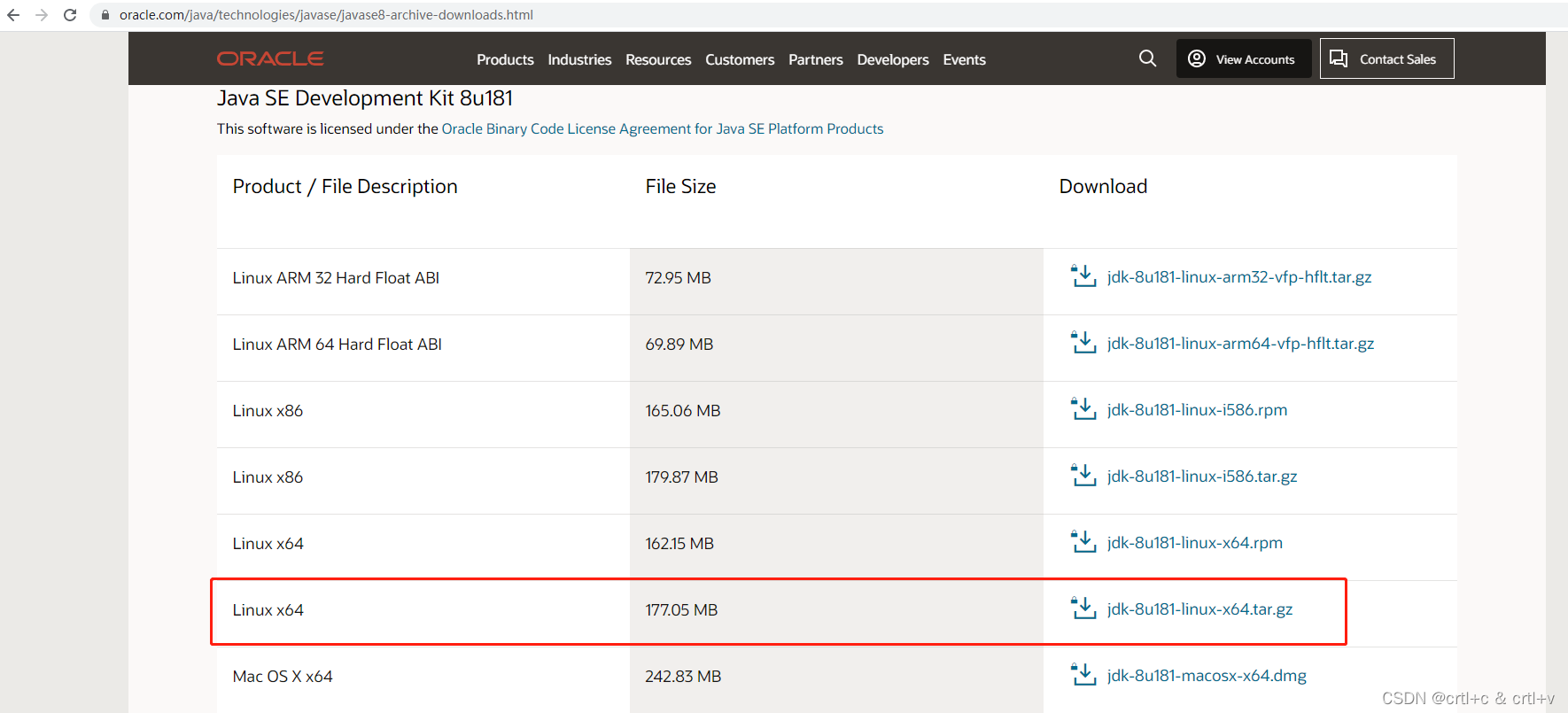Click the Product / File Description column header
The width and height of the screenshot is (1568, 713).
pyautogui.click(x=345, y=186)
